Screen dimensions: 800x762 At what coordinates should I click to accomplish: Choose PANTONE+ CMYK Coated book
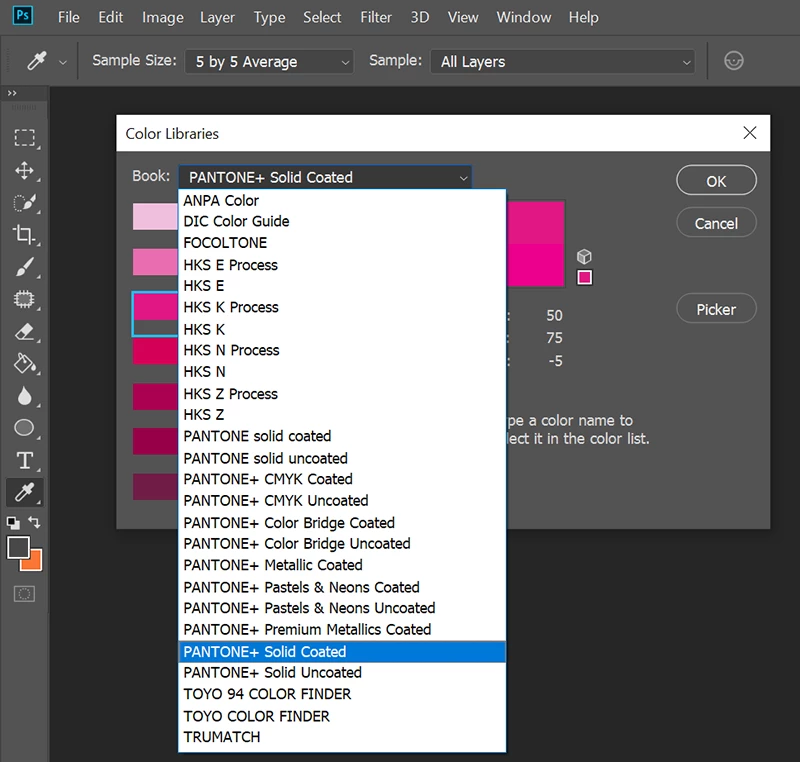pos(342,479)
